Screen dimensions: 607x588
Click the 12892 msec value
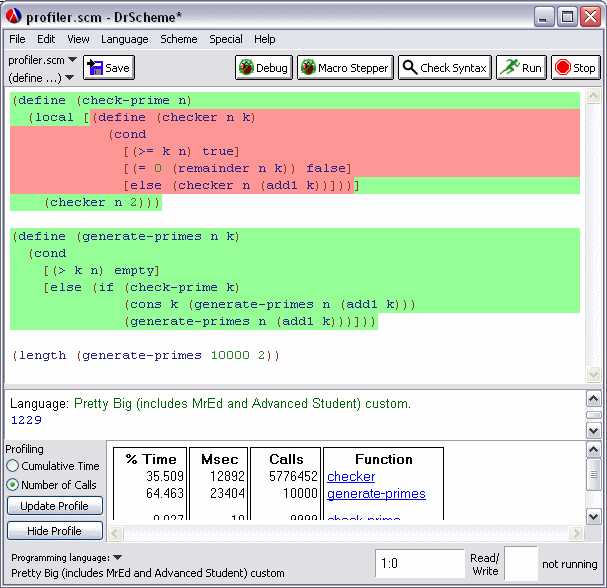tap(227, 476)
